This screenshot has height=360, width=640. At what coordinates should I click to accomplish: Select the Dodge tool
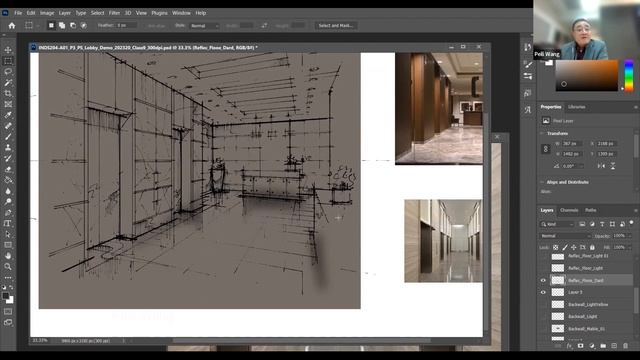click(x=8, y=202)
